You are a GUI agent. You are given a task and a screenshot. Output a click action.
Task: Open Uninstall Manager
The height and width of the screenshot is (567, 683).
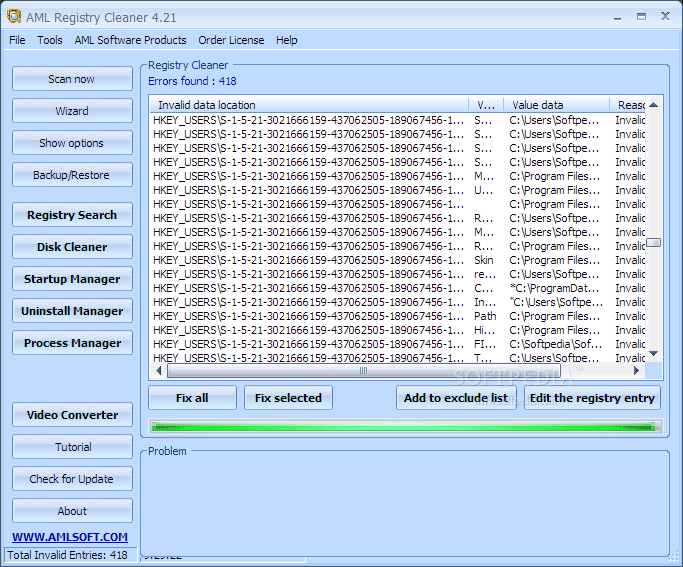point(72,311)
